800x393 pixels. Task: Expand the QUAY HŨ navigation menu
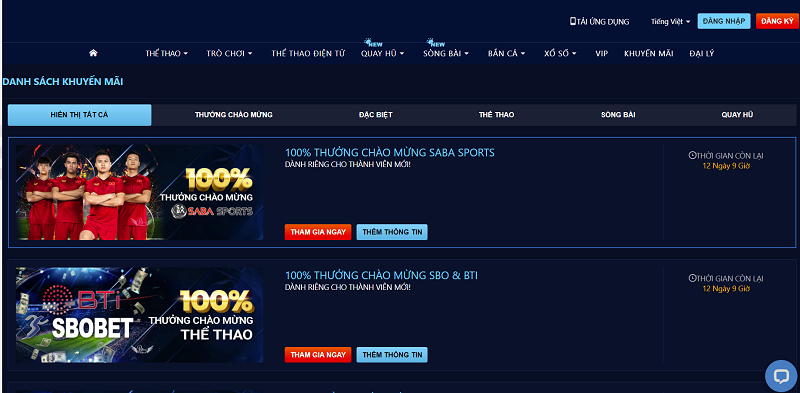(383, 54)
